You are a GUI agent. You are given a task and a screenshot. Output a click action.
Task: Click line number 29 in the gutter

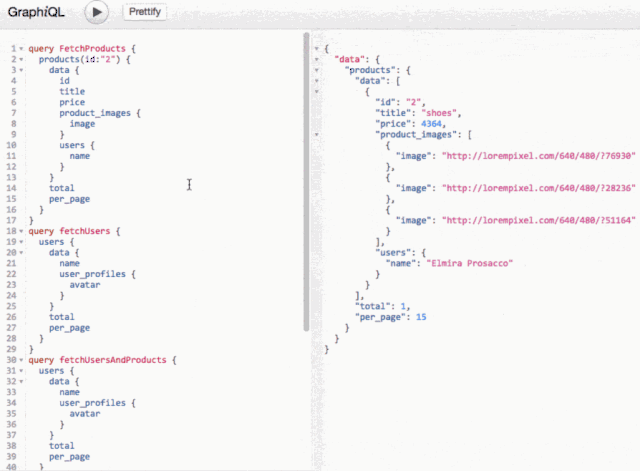tap(11, 349)
